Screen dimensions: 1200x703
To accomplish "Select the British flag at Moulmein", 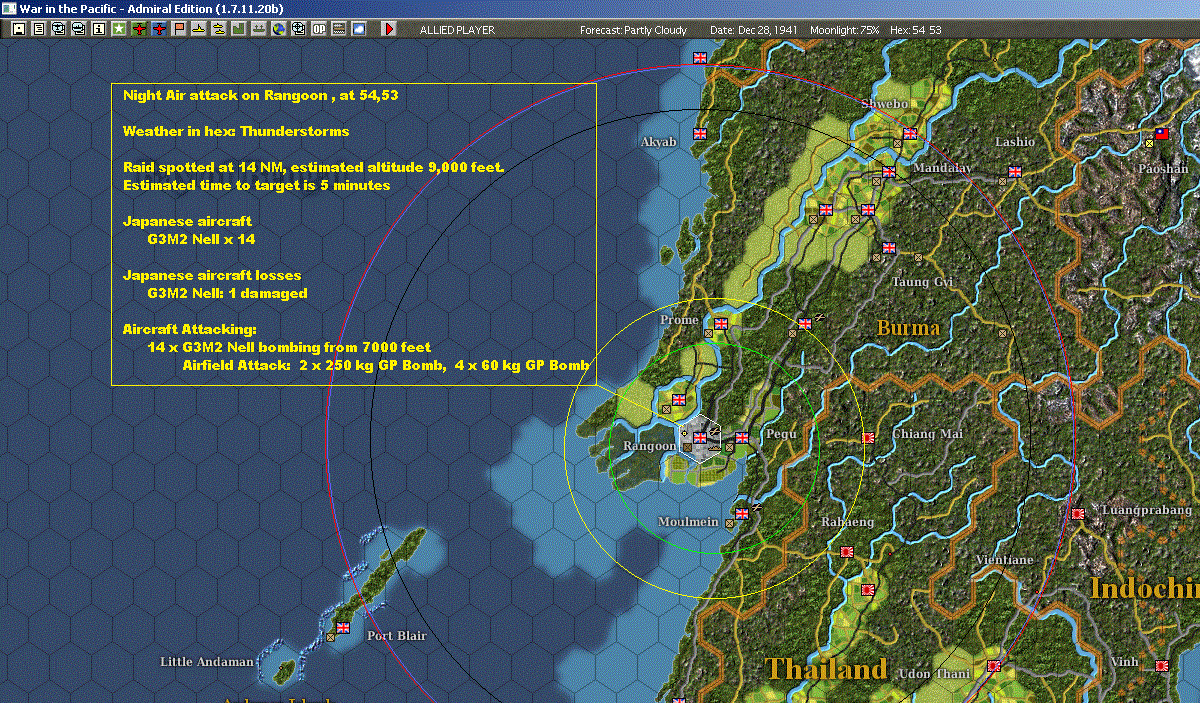I will pyautogui.click(x=742, y=513).
